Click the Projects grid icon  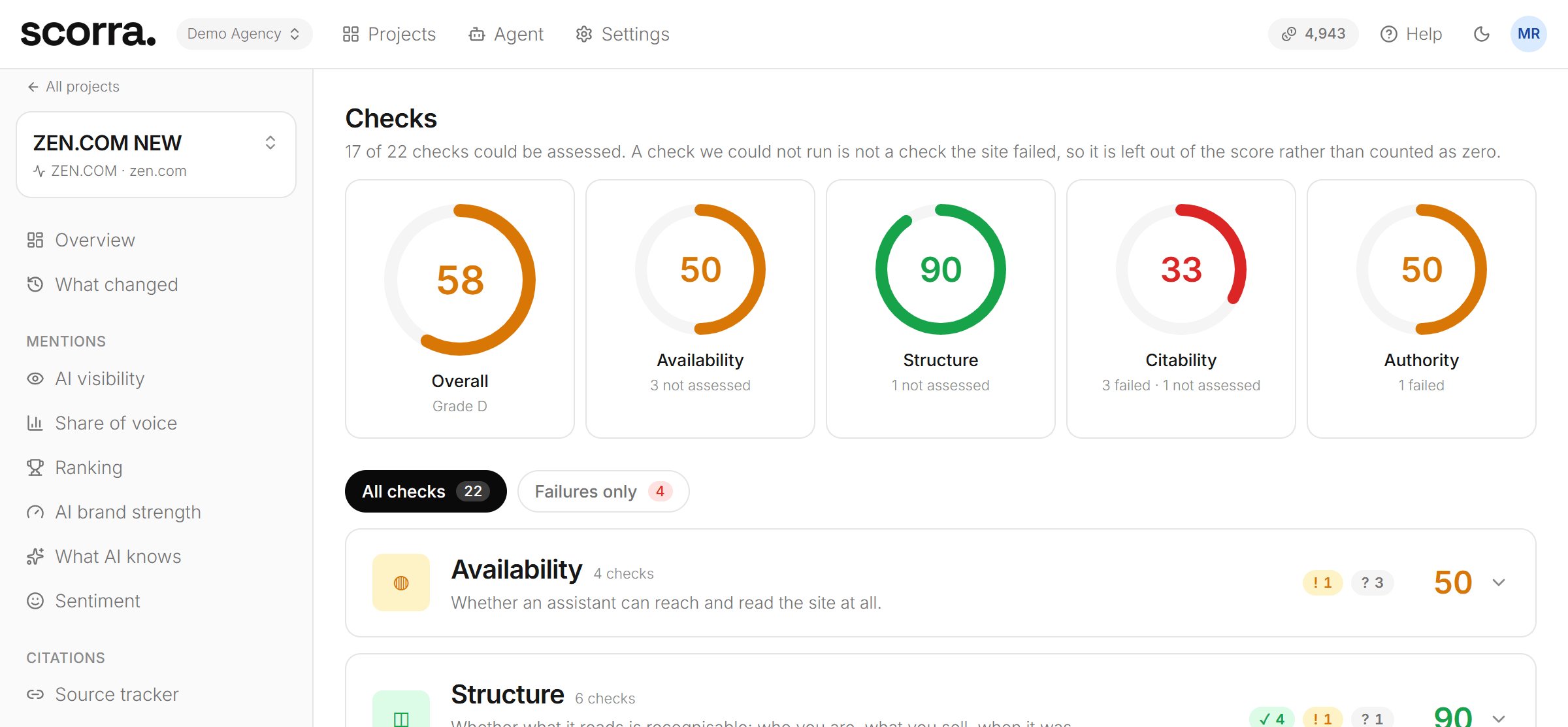[x=351, y=34]
